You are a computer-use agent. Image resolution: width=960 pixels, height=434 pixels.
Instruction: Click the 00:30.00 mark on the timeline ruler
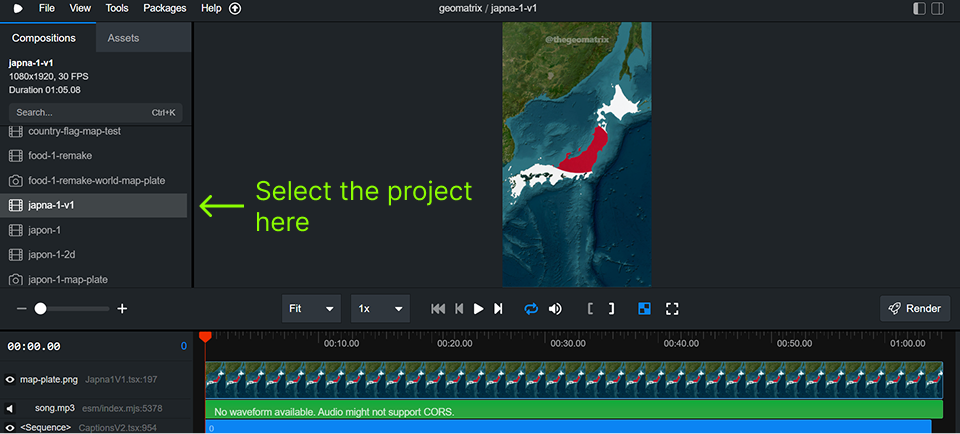(x=568, y=343)
